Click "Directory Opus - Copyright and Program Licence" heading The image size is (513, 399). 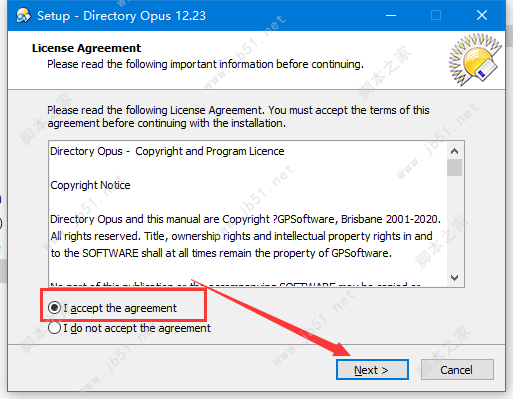(x=167, y=151)
